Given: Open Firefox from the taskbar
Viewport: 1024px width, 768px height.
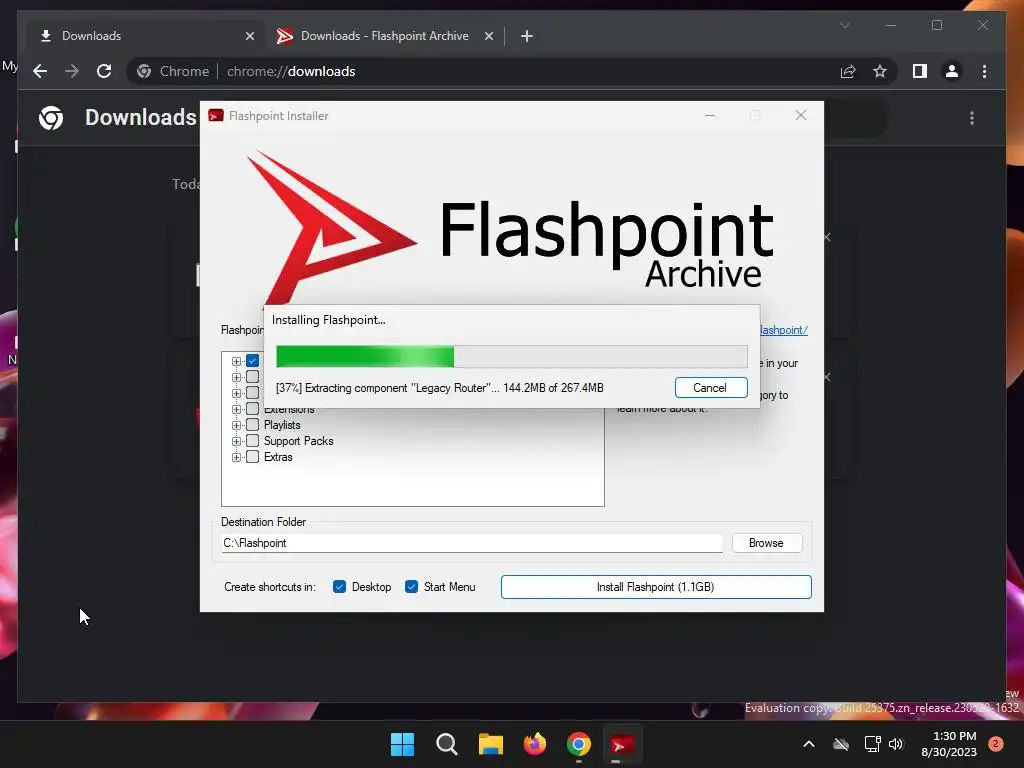Looking at the screenshot, I should coord(535,744).
